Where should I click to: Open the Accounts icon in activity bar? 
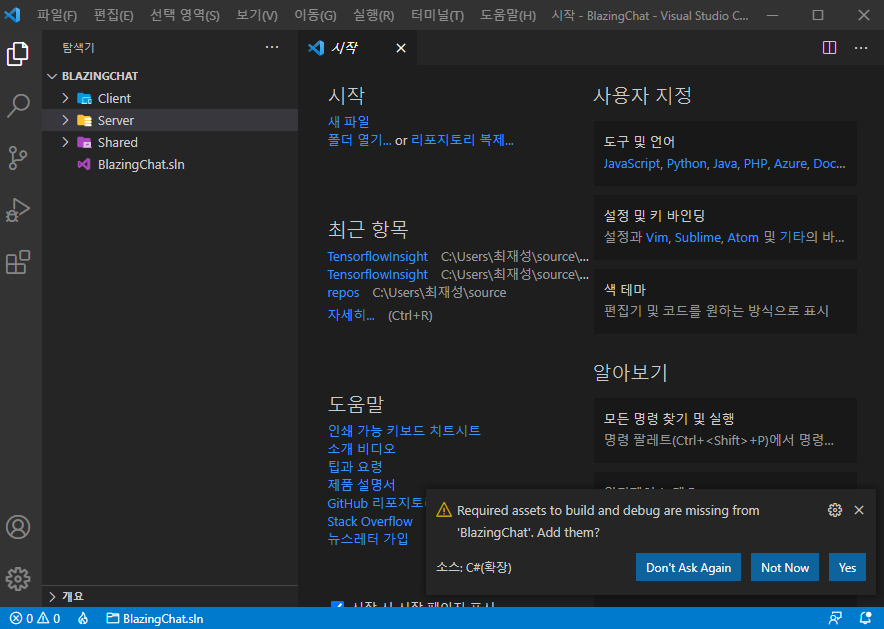point(18,527)
